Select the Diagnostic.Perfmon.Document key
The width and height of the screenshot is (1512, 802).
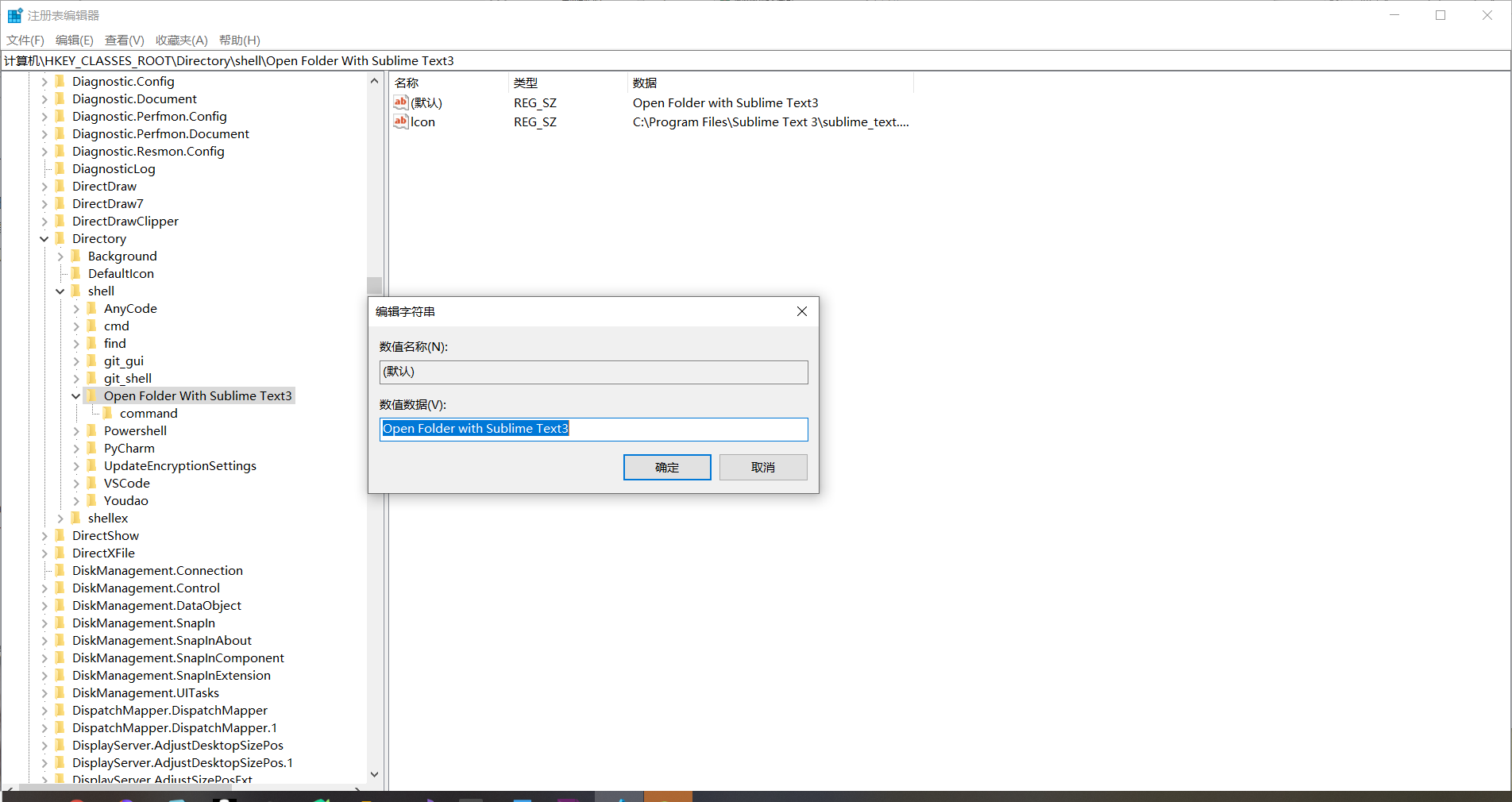click(160, 133)
